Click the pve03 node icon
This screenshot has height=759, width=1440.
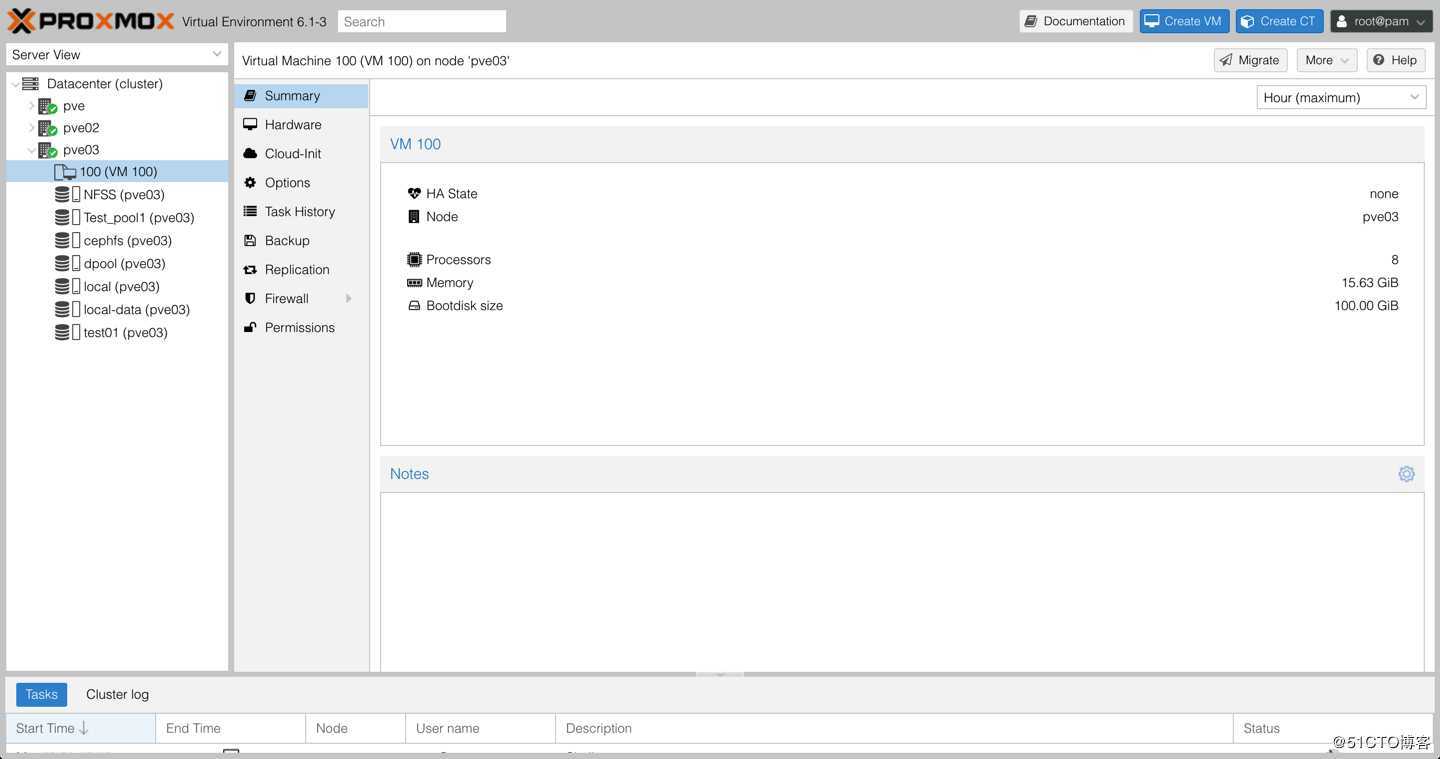(x=47, y=150)
